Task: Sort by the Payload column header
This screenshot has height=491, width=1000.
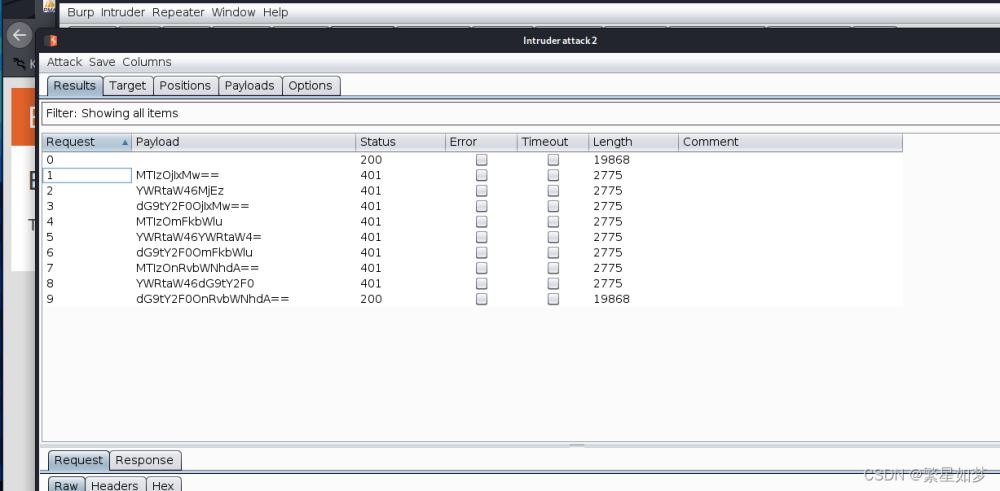Action: 244,142
